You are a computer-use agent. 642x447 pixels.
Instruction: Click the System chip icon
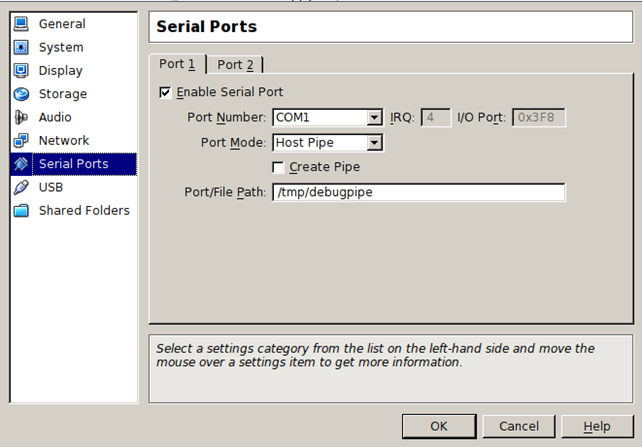pyautogui.click(x=21, y=47)
